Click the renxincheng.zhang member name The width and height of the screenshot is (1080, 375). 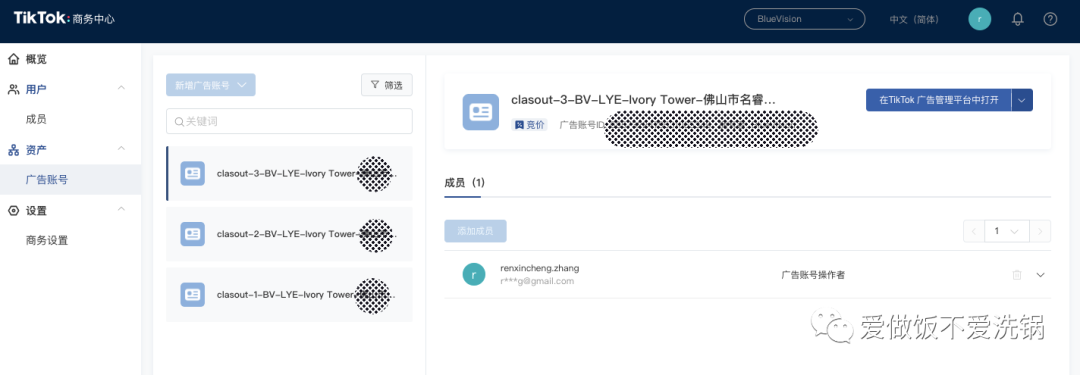pyautogui.click(x=540, y=268)
